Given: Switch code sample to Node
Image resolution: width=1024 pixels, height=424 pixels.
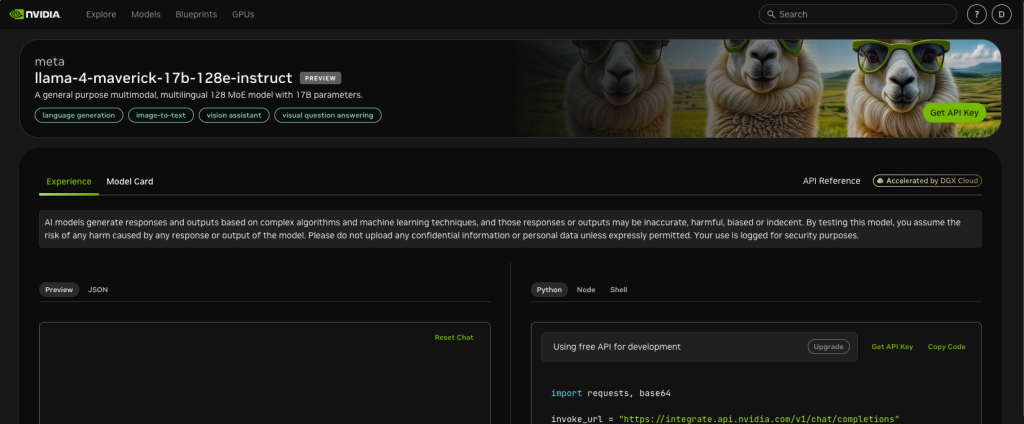Looking at the screenshot, I should (586, 289).
